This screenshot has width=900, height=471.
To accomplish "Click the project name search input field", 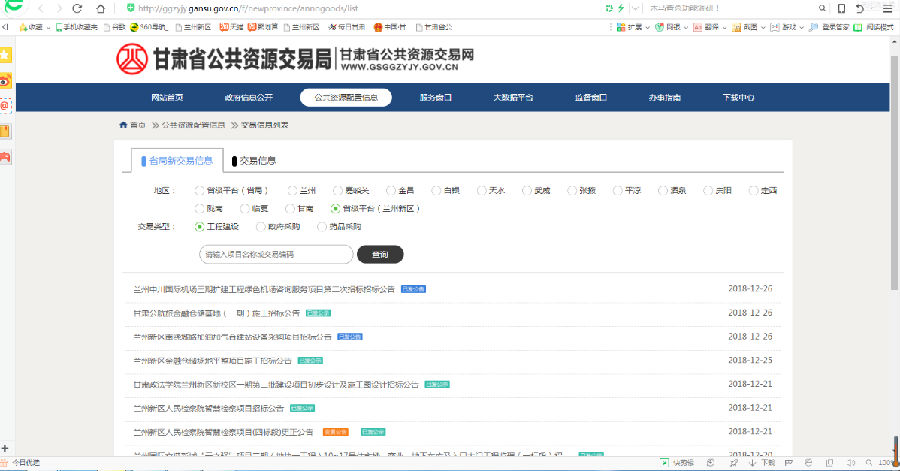I will (x=276, y=255).
